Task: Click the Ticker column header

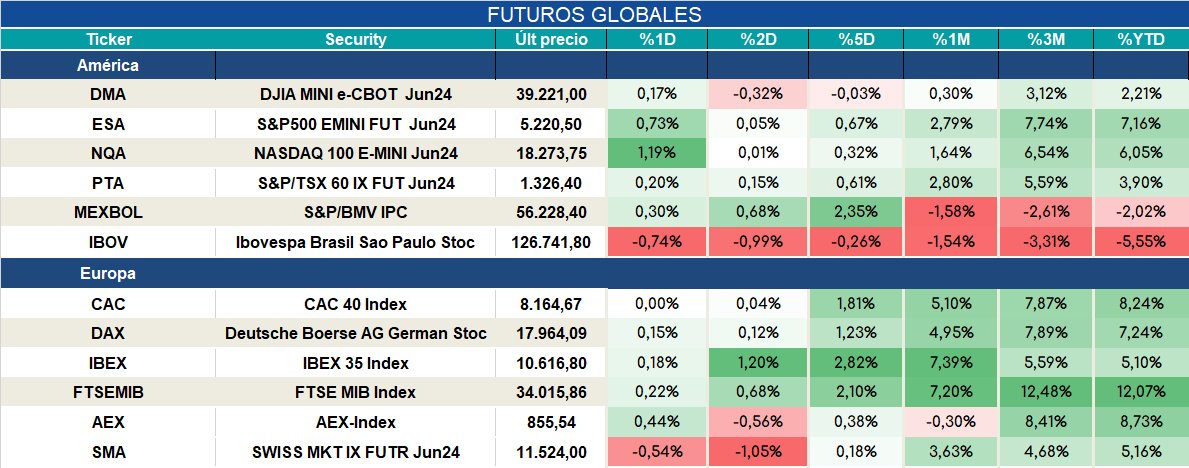Action: coord(108,40)
